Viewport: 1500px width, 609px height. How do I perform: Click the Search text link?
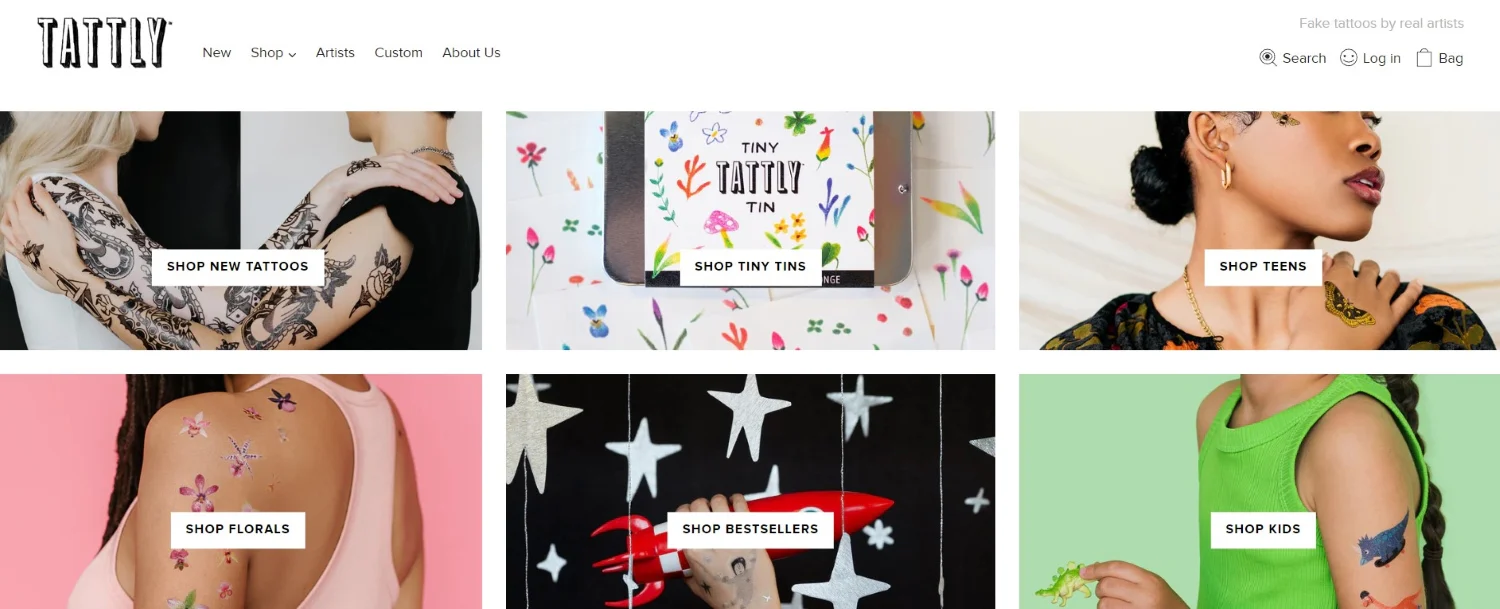click(x=1304, y=58)
